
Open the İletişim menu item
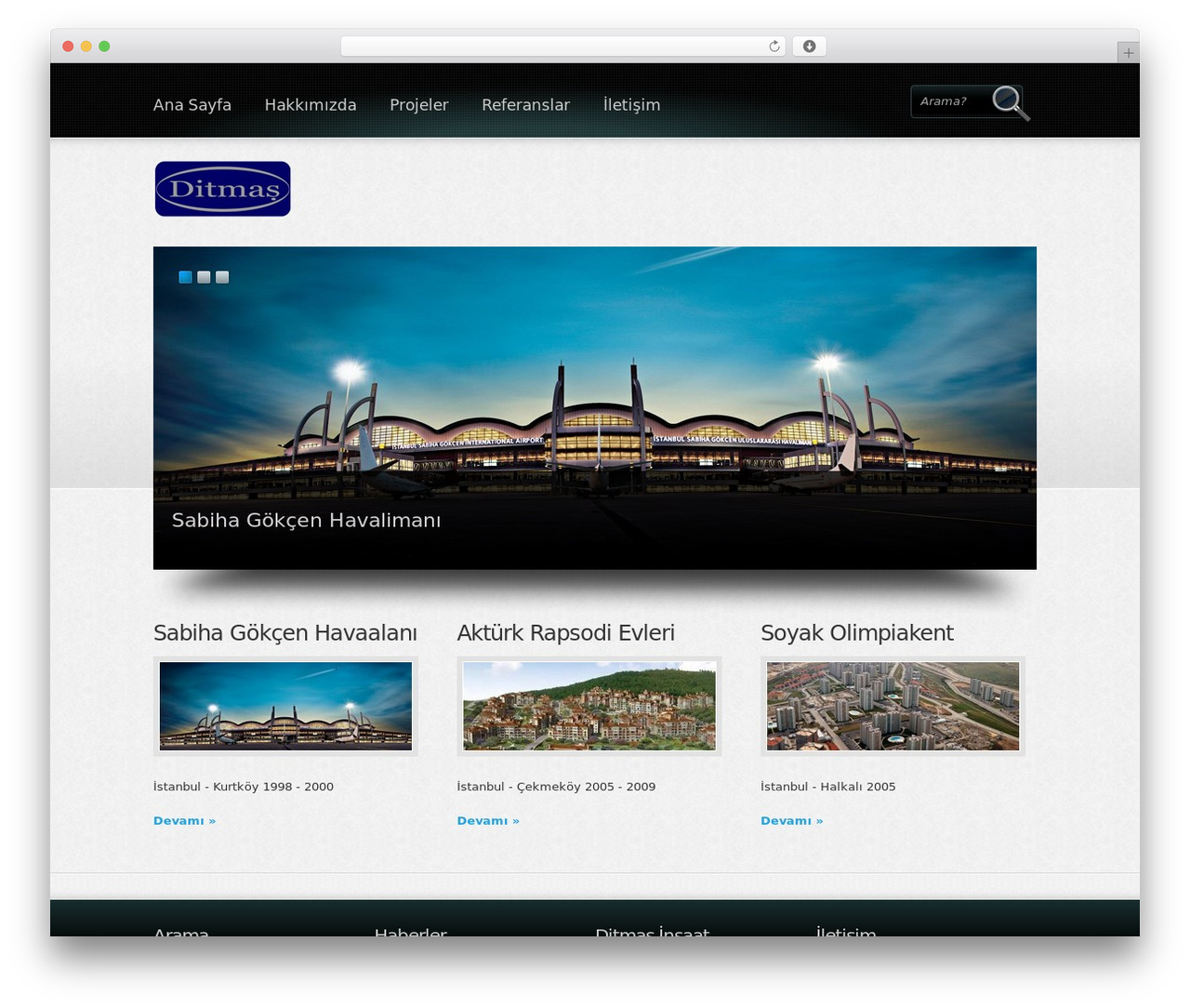[632, 105]
